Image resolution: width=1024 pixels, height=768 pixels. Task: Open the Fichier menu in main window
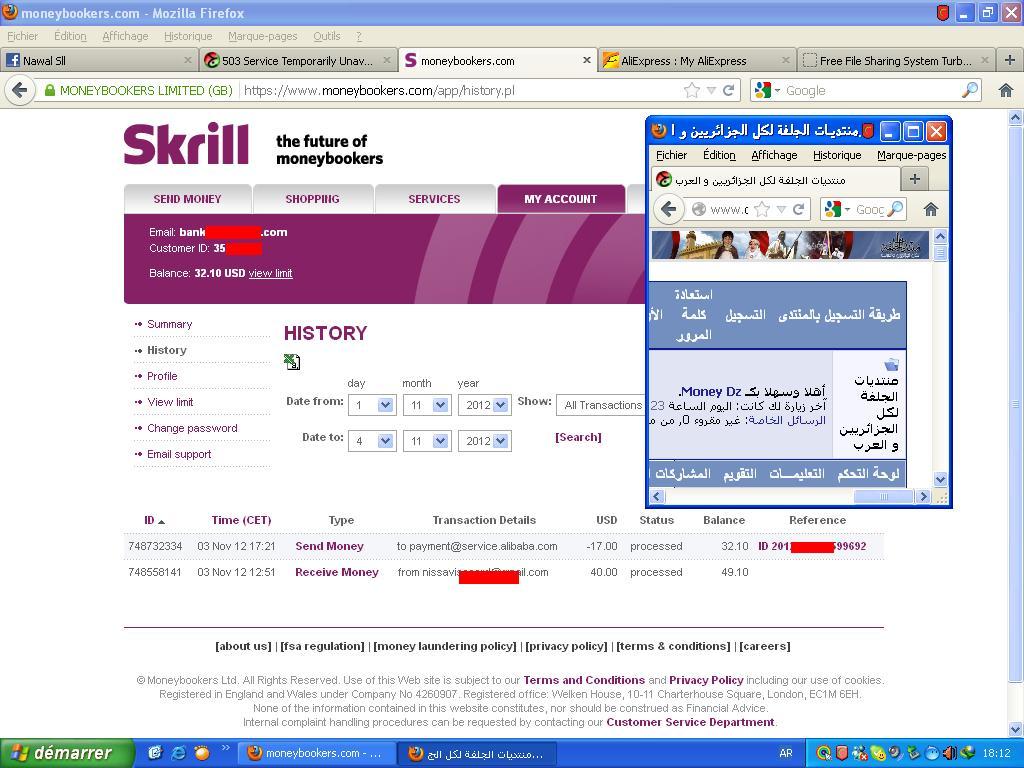22,36
